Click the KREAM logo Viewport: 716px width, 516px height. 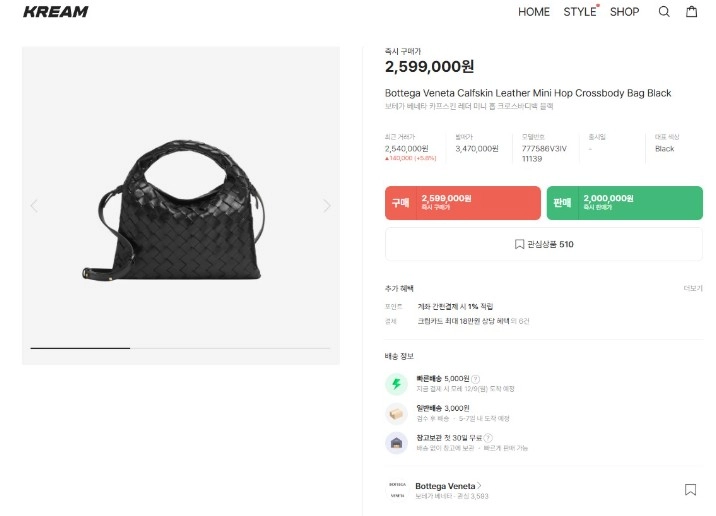coord(55,12)
